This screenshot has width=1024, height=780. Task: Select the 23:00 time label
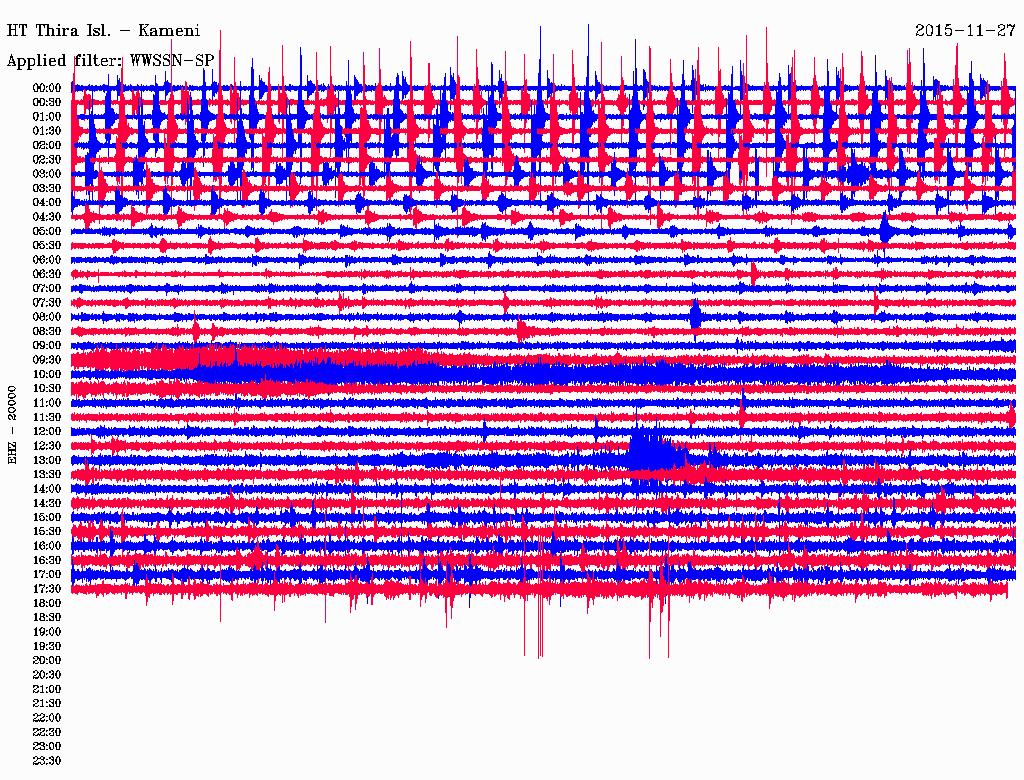[x=47, y=747]
